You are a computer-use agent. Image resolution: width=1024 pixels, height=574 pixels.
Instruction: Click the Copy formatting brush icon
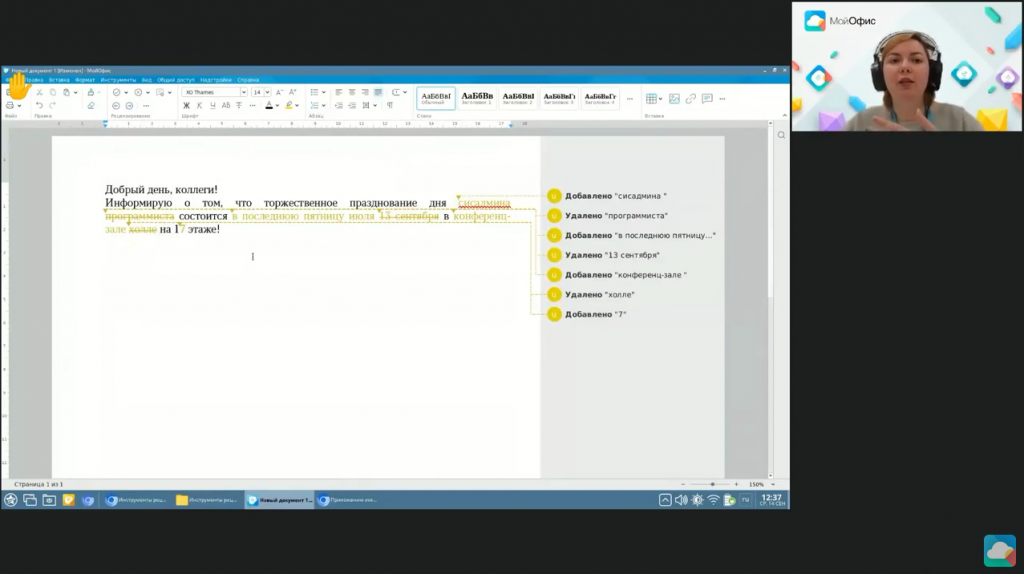[91, 93]
